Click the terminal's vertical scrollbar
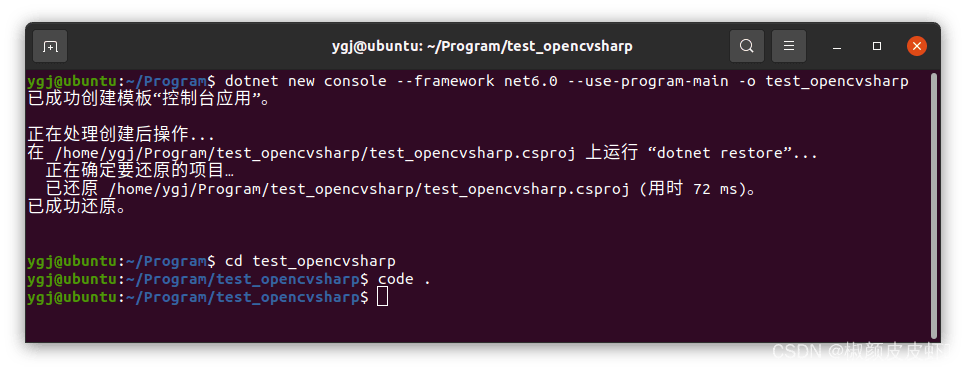Viewport: 966px width, 371px height. coord(935,203)
